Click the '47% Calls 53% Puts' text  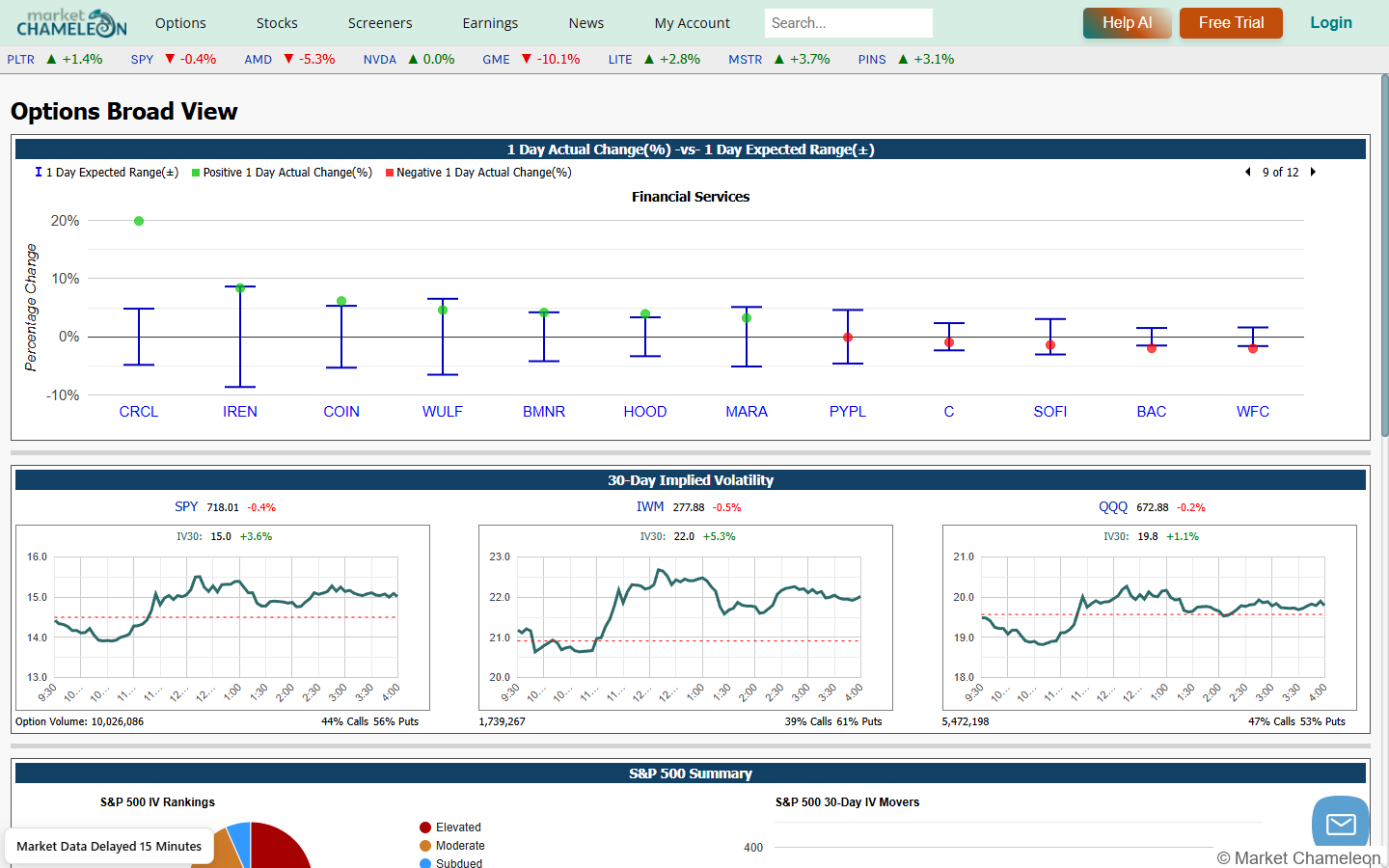1297,721
